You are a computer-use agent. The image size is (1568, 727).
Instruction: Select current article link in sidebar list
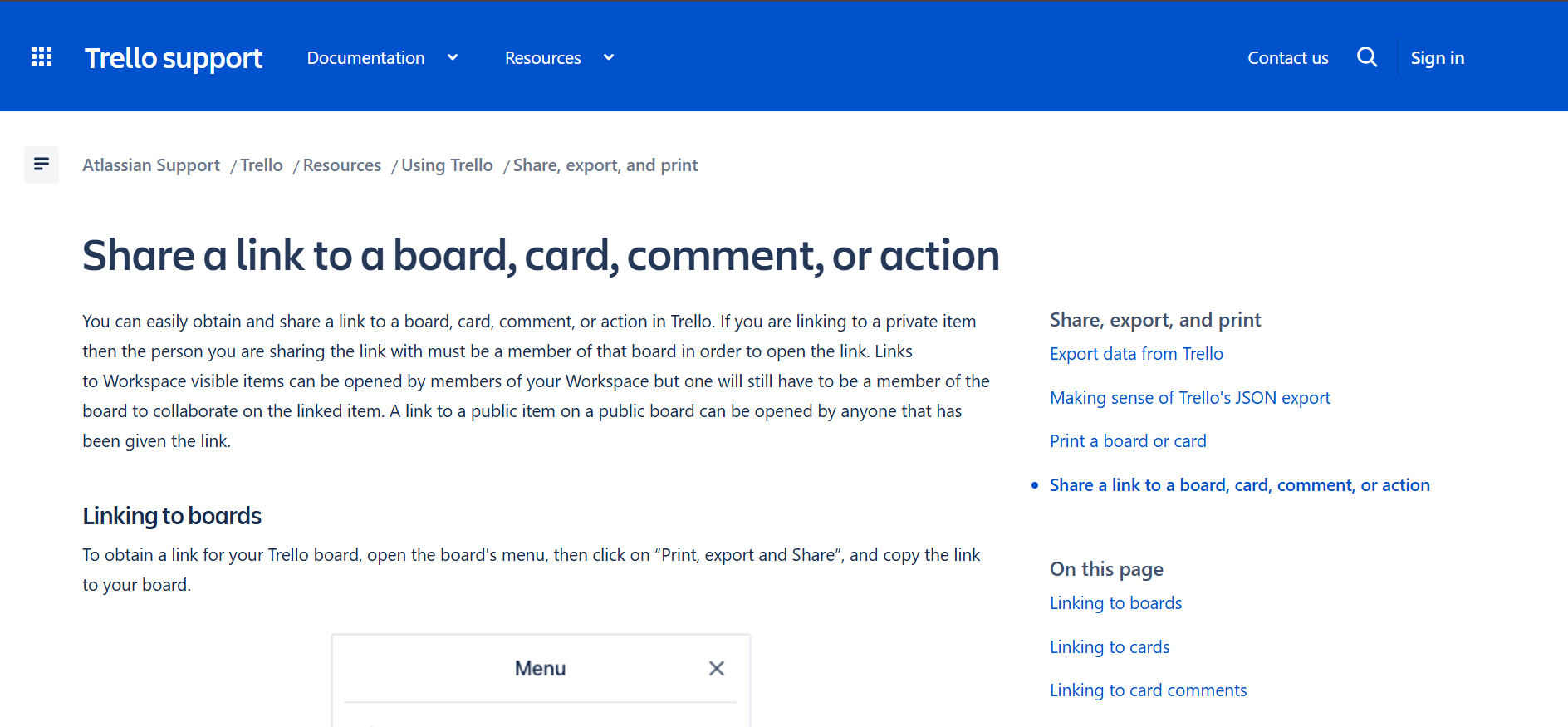[x=1240, y=485]
